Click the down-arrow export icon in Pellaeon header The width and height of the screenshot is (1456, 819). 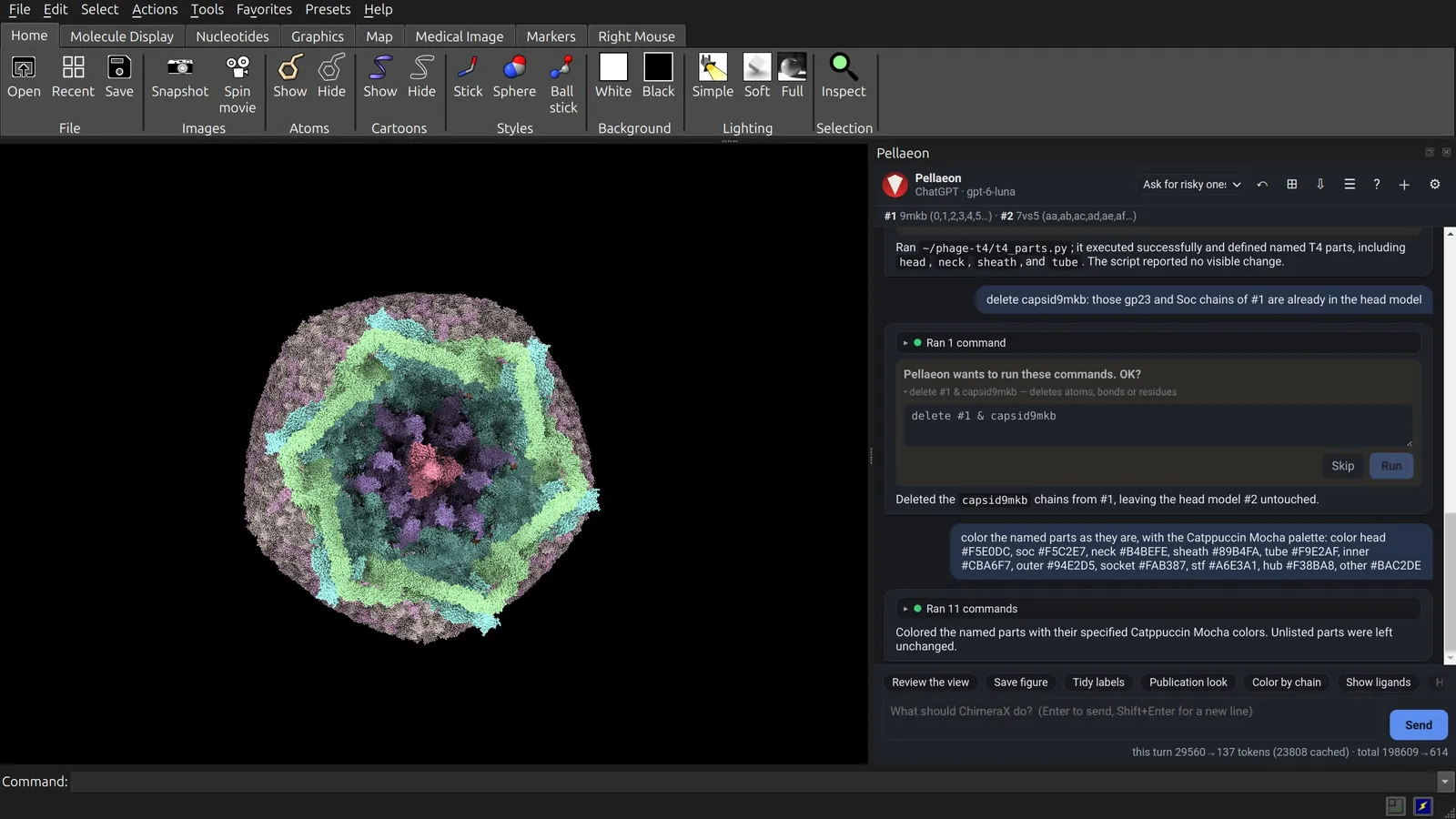(1320, 185)
